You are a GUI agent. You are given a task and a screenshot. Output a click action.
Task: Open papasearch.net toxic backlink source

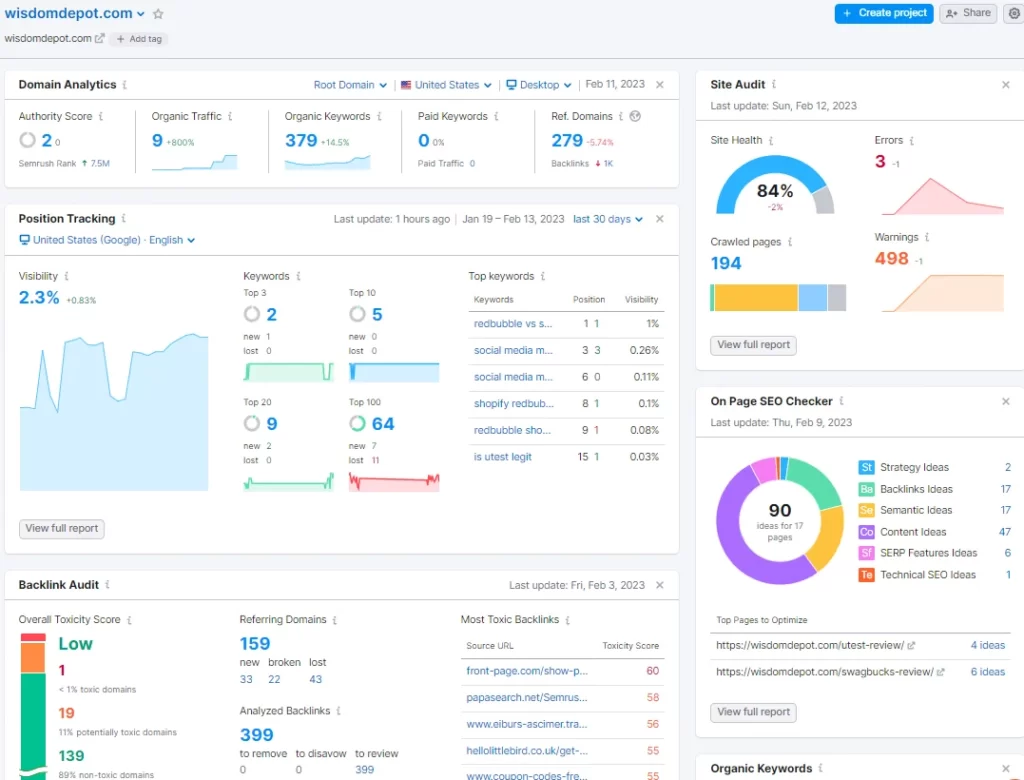click(x=527, y=698)
